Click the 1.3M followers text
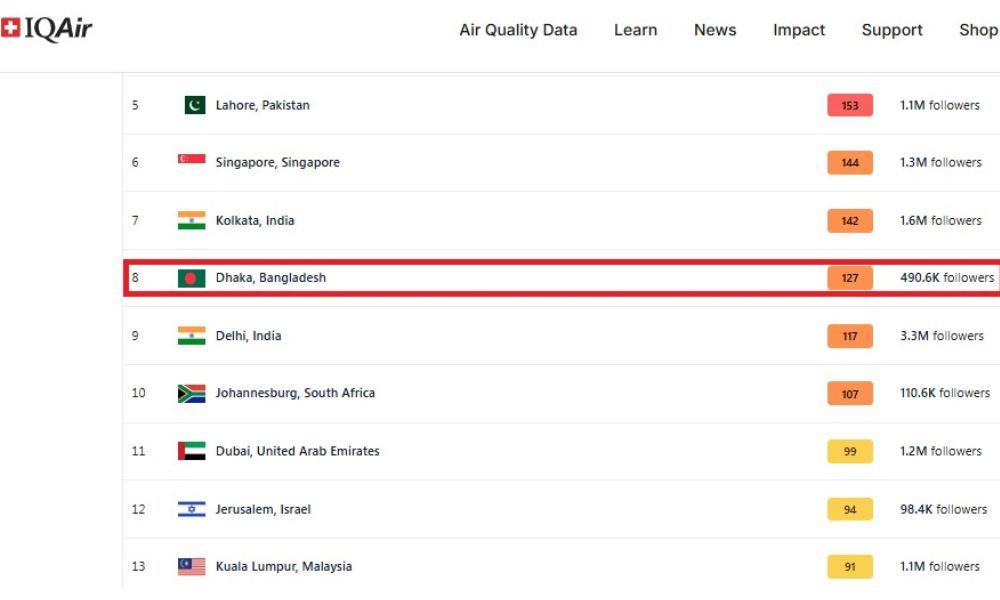Viewport: 1000px width, 600px height. (x=941, y=163)
